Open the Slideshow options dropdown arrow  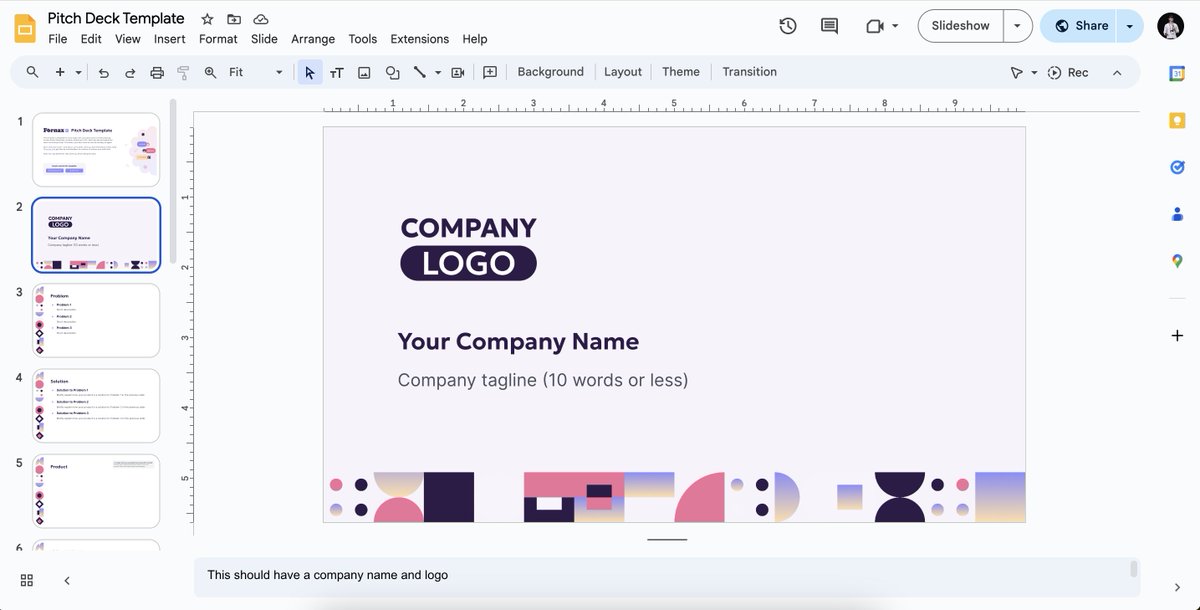pyautogui.click(x=1017, y=25)
